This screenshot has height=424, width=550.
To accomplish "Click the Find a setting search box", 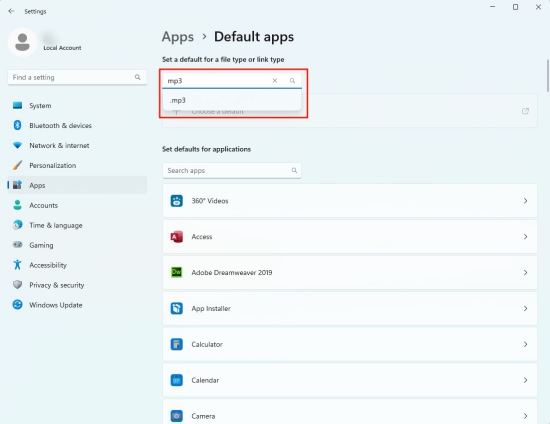I will coord(77,78).
